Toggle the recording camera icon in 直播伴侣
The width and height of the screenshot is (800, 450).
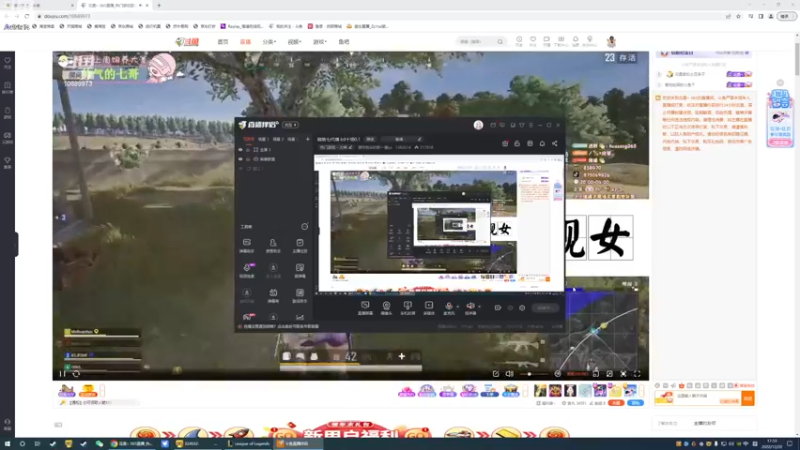tap(497, 308)
